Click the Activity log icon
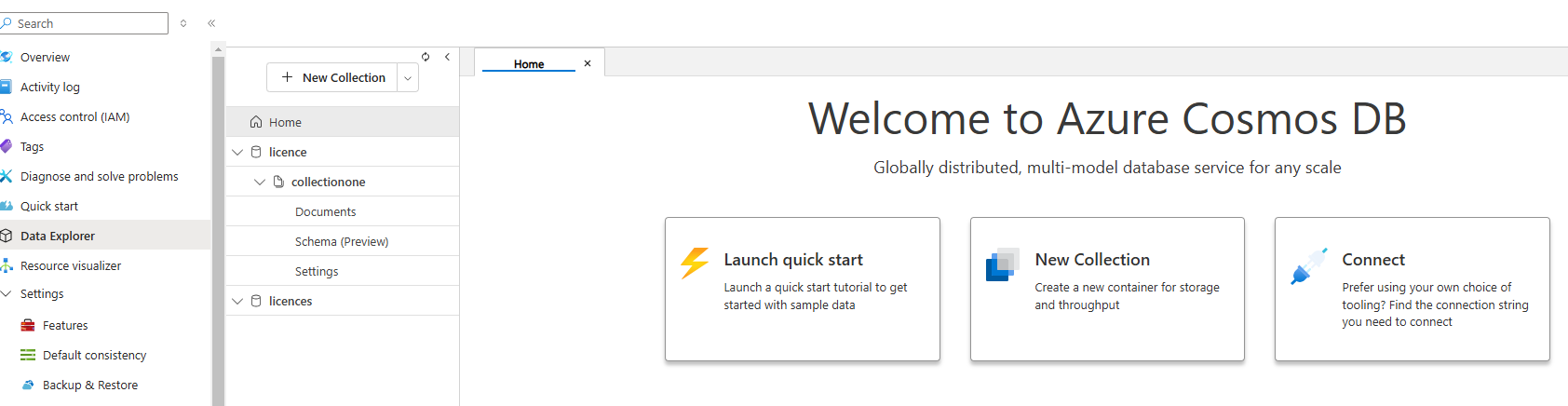The height and width of the screenshot is (406, 1568). tap(6, 87)
